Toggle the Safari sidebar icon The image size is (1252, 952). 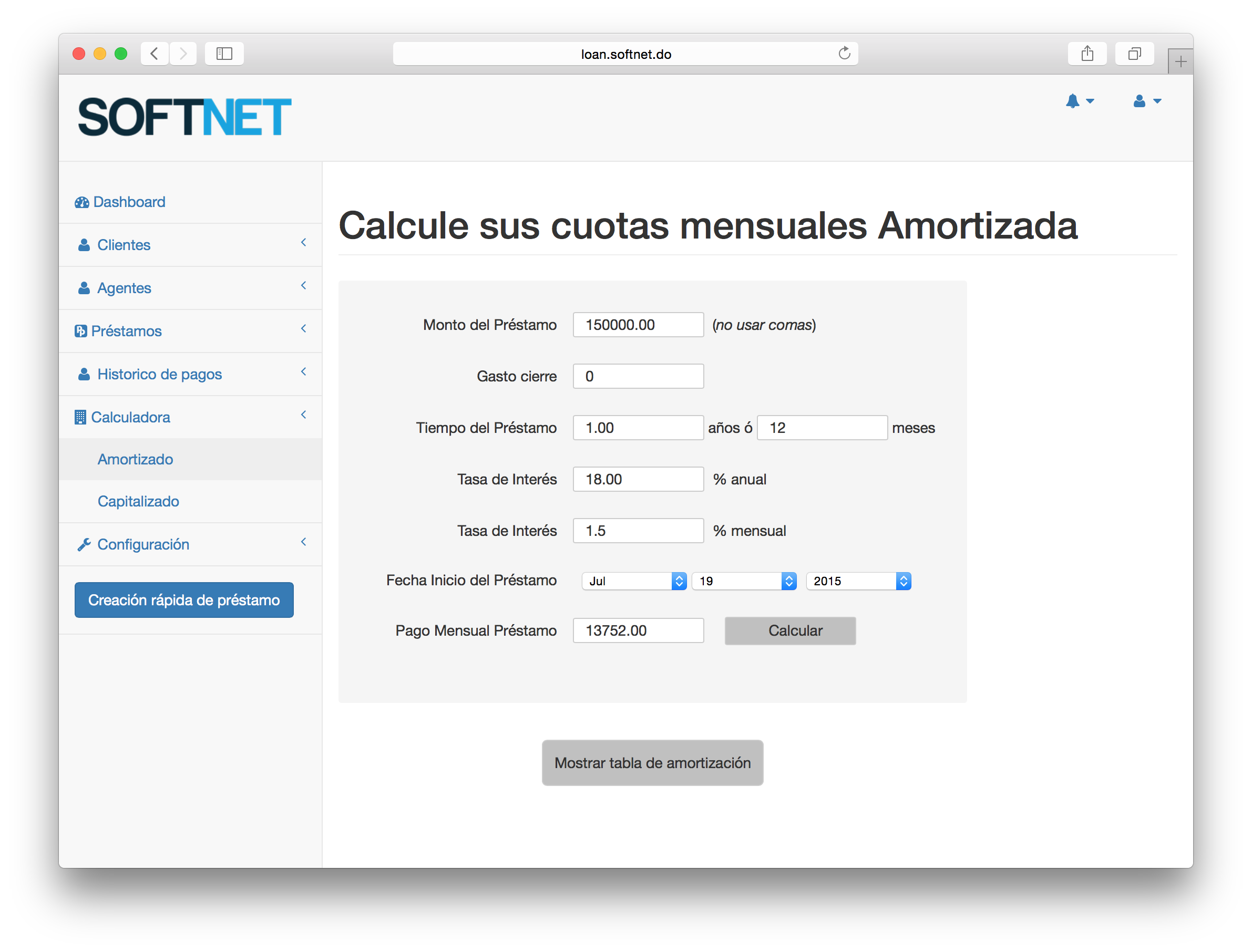(224, 54)
